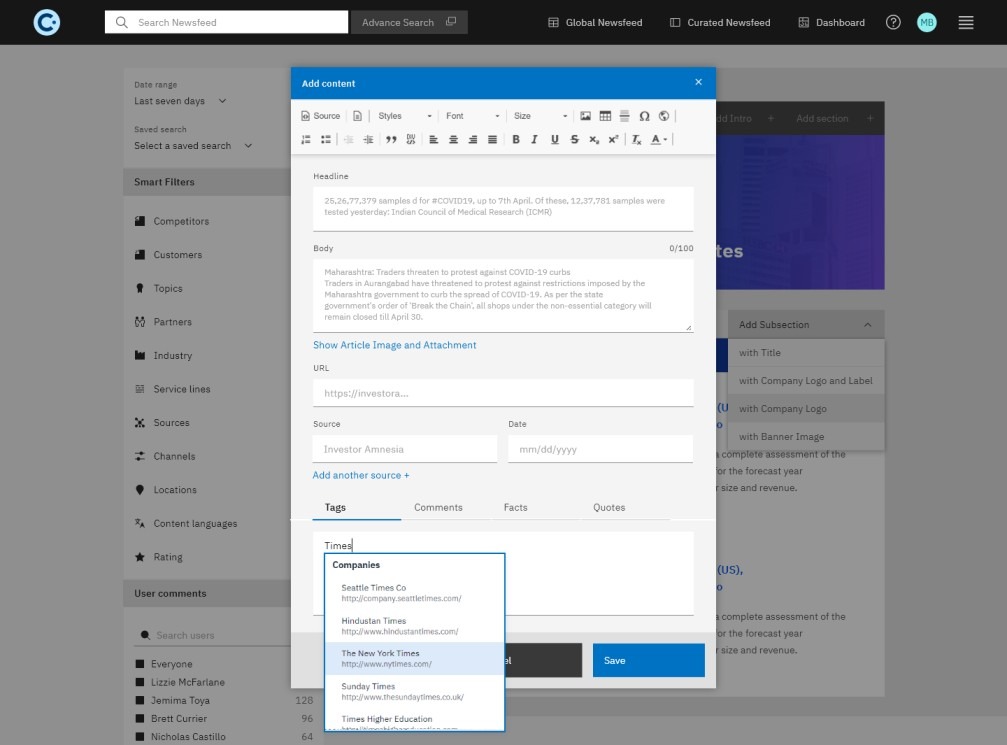
Task: Close the Add content dialog
Action: pyautogui.click(x=698, y=82)
